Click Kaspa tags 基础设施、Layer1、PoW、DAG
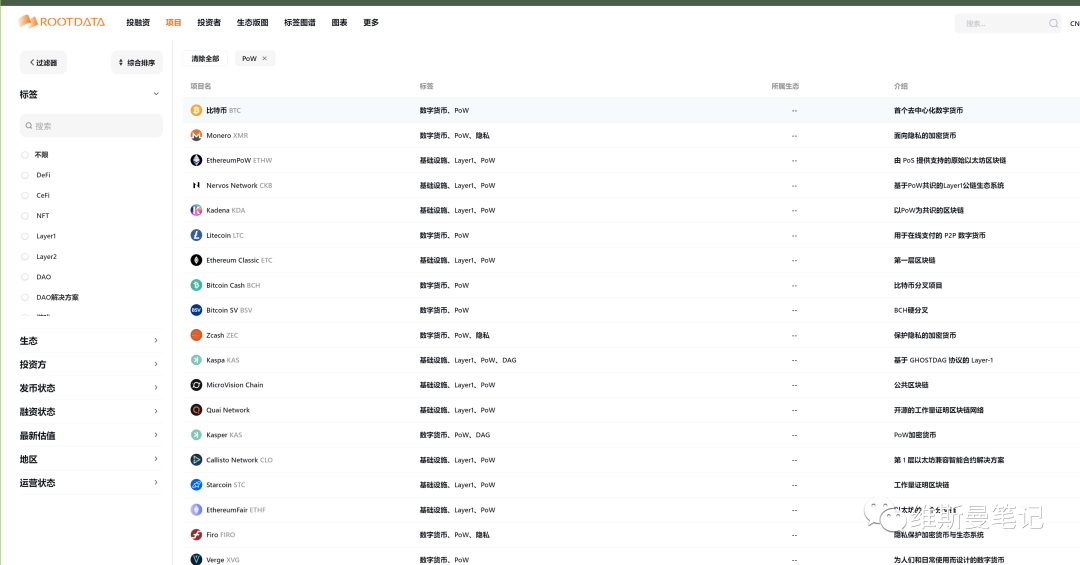The height and width of the screenshot is (565, 1080). (468, 360)
